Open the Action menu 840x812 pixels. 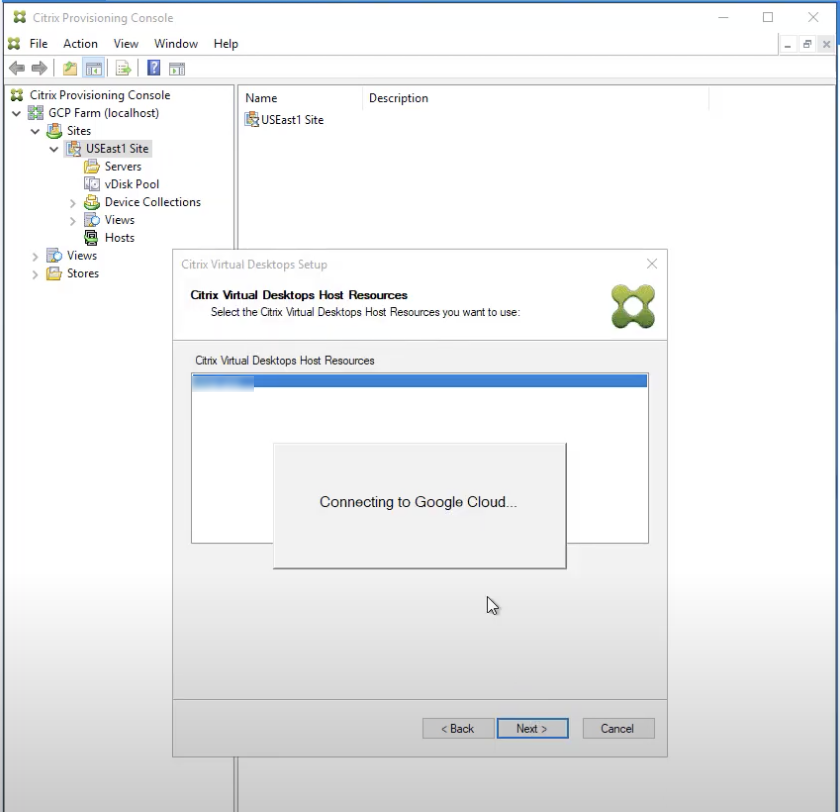click(79, 43)
